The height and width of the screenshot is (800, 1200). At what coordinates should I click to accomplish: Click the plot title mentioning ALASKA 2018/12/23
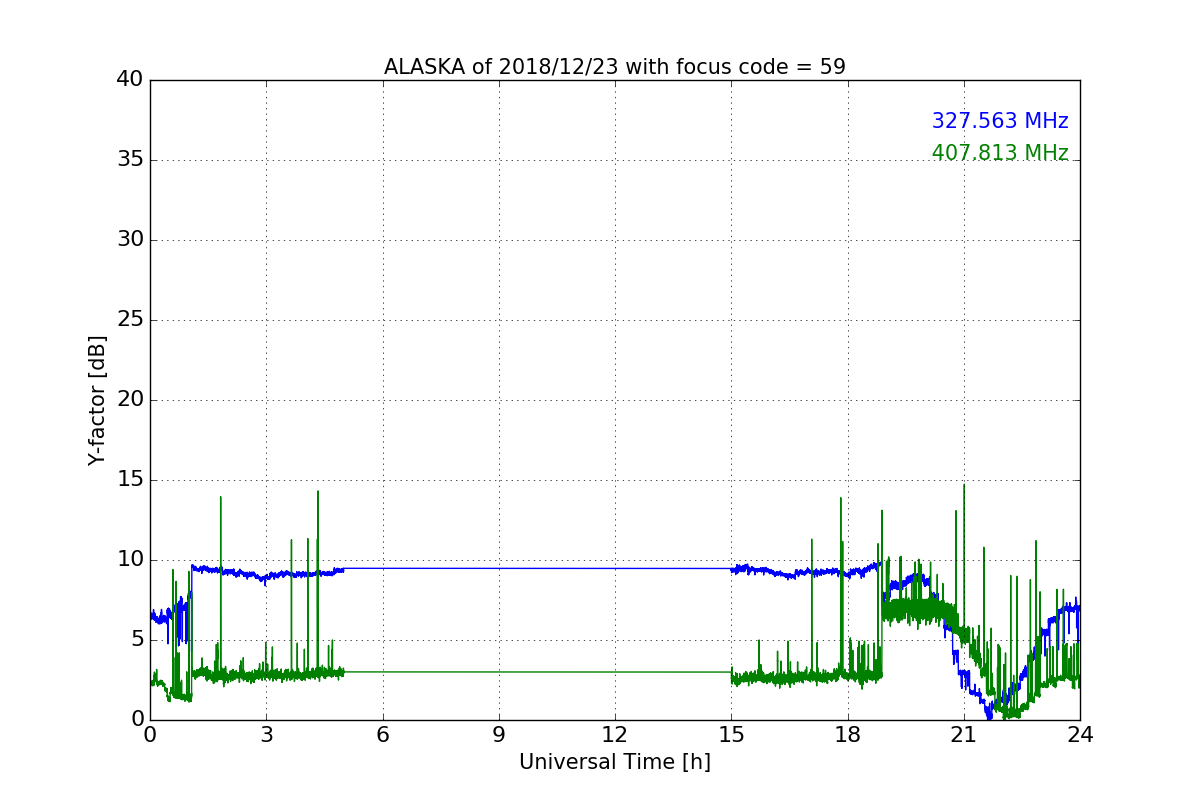(615, 67)
